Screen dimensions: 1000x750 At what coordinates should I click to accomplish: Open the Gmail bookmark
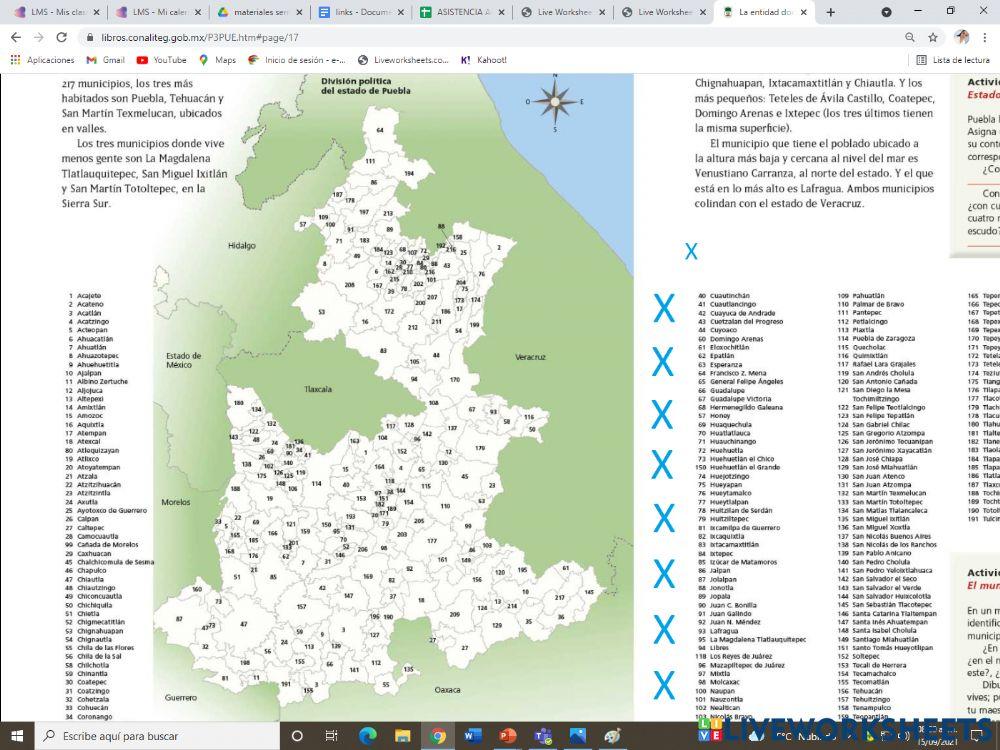tap(105, 60)
